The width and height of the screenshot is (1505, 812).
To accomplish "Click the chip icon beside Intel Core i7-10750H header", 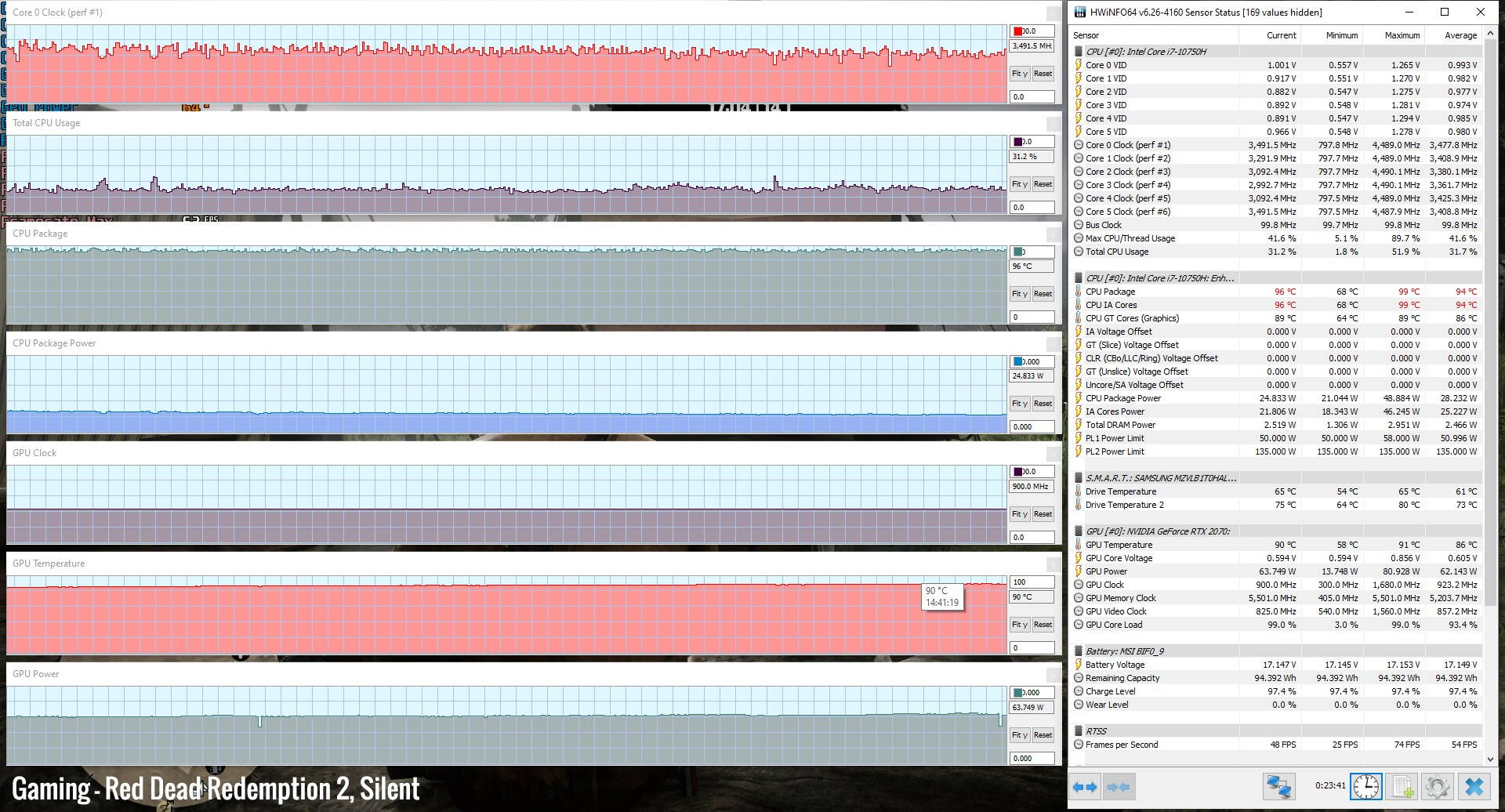I will (1079, 52).
